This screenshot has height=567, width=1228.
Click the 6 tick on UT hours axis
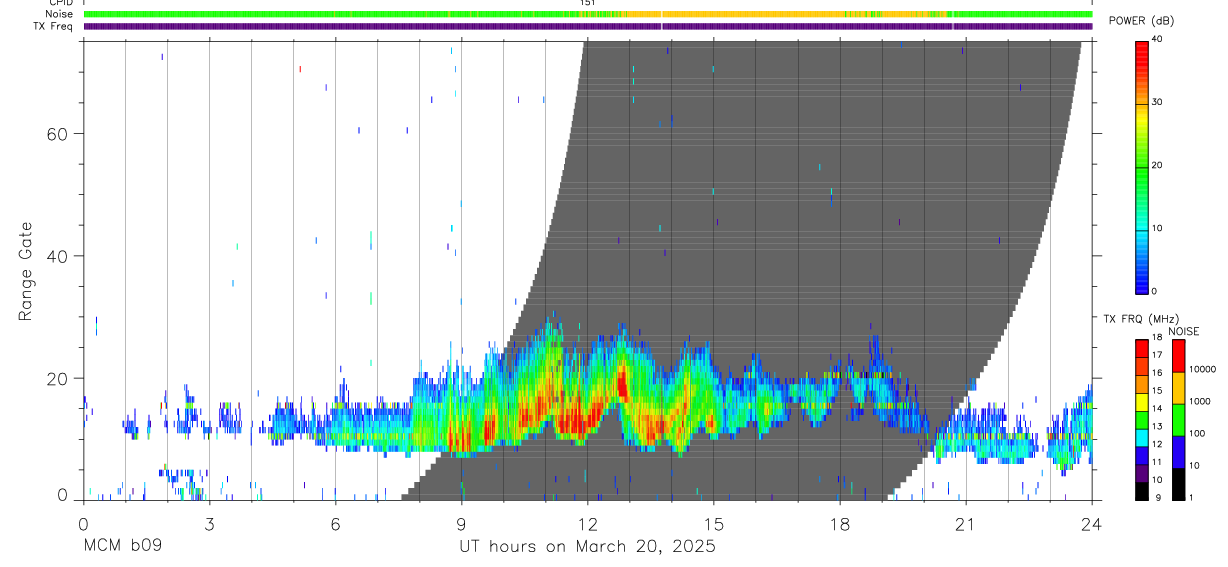[x=335, y=523]
